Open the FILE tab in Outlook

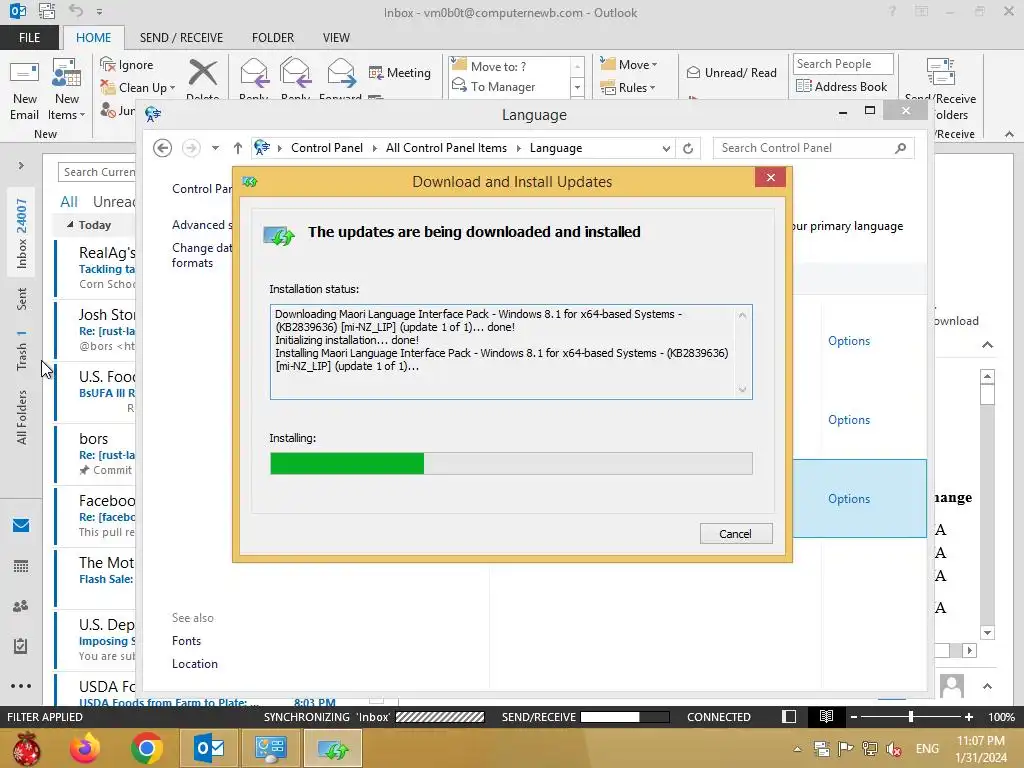[x=29, y=38]
